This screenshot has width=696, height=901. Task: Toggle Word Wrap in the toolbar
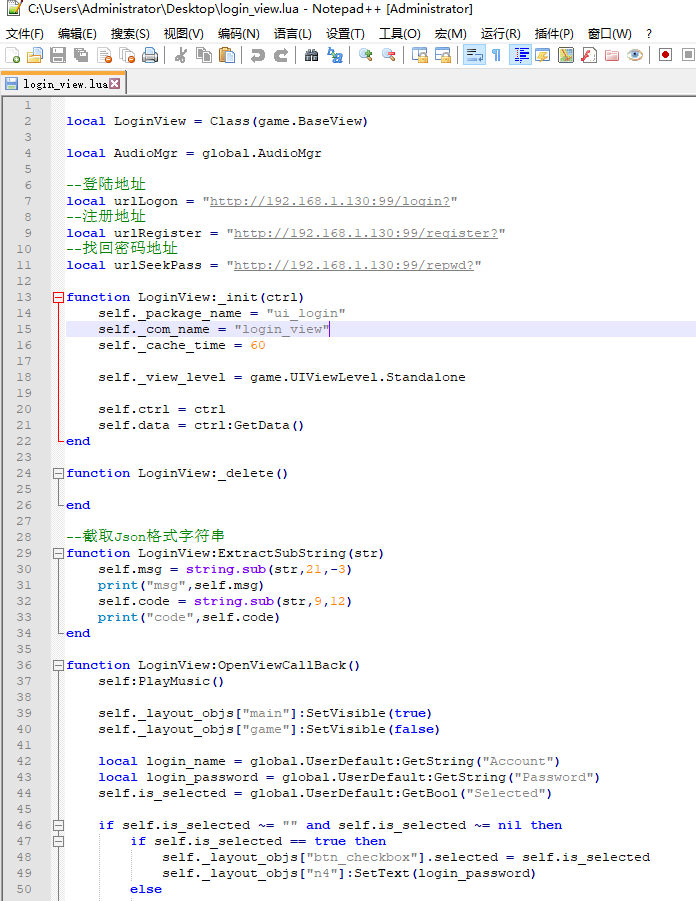[x=474, y=55]
